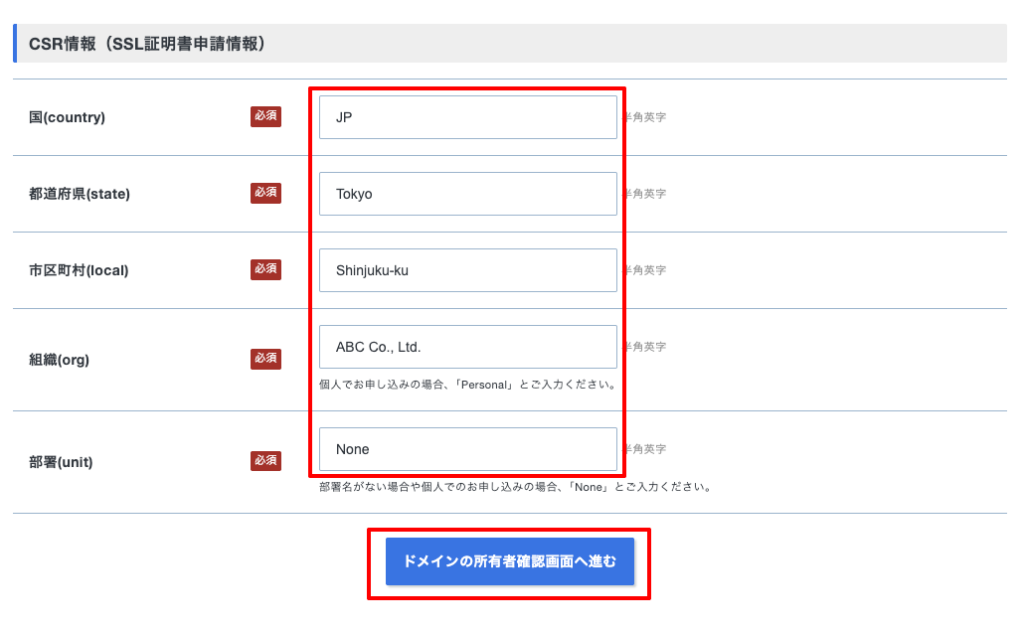Screen dimensions: 1024x632
Task: Click the 必須 badge next to 部署(unit)
Action: (265, 461)
